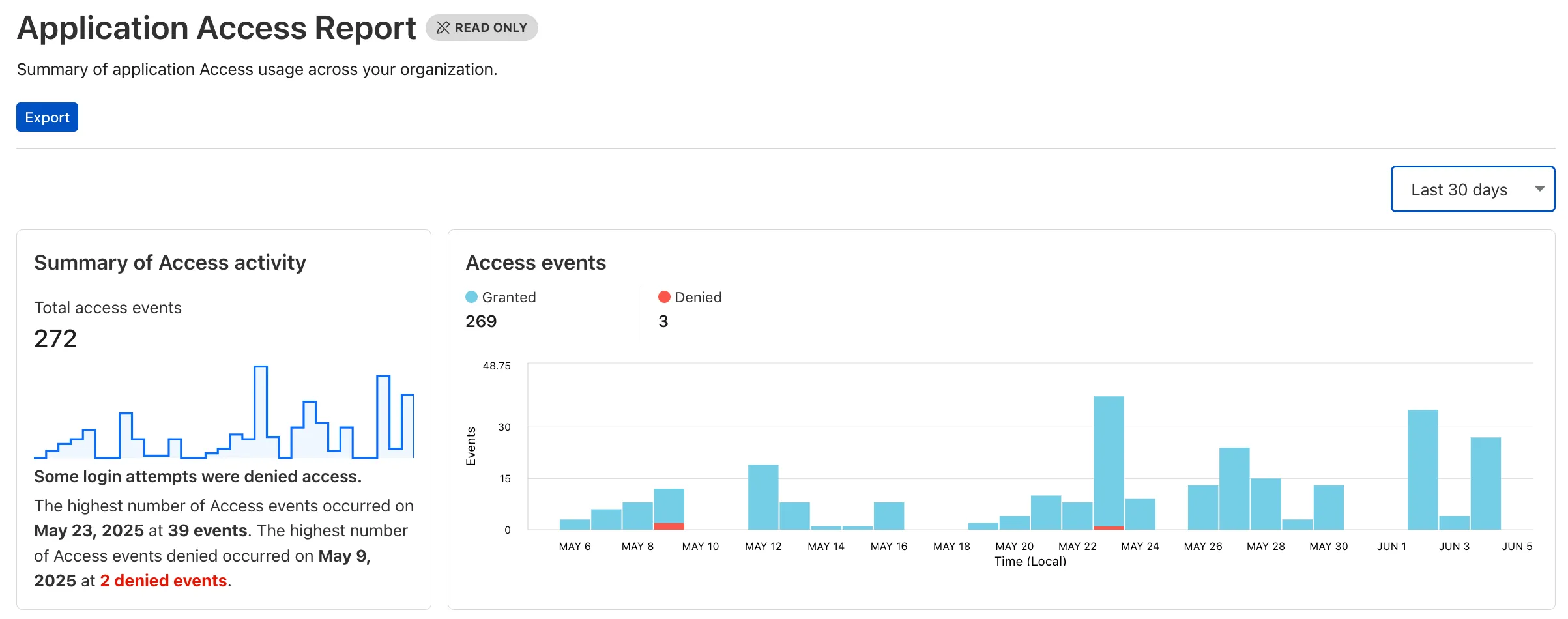Image resolution: width=1568 pixels, height=619 pixels.
Task: Click the Denied count of 3
Action: [x=663, y=321]
